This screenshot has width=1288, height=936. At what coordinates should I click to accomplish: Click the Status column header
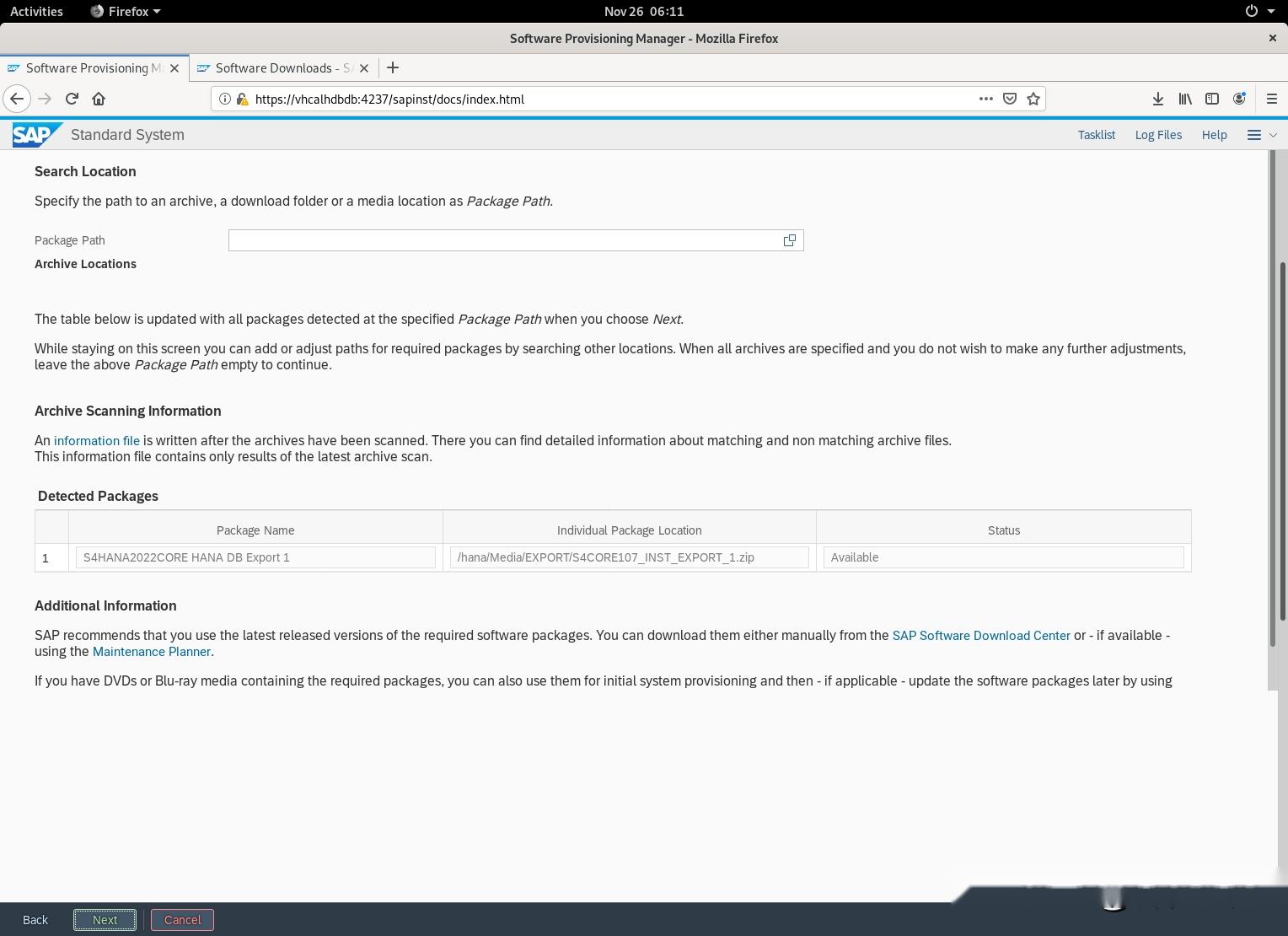point(1004,530)
